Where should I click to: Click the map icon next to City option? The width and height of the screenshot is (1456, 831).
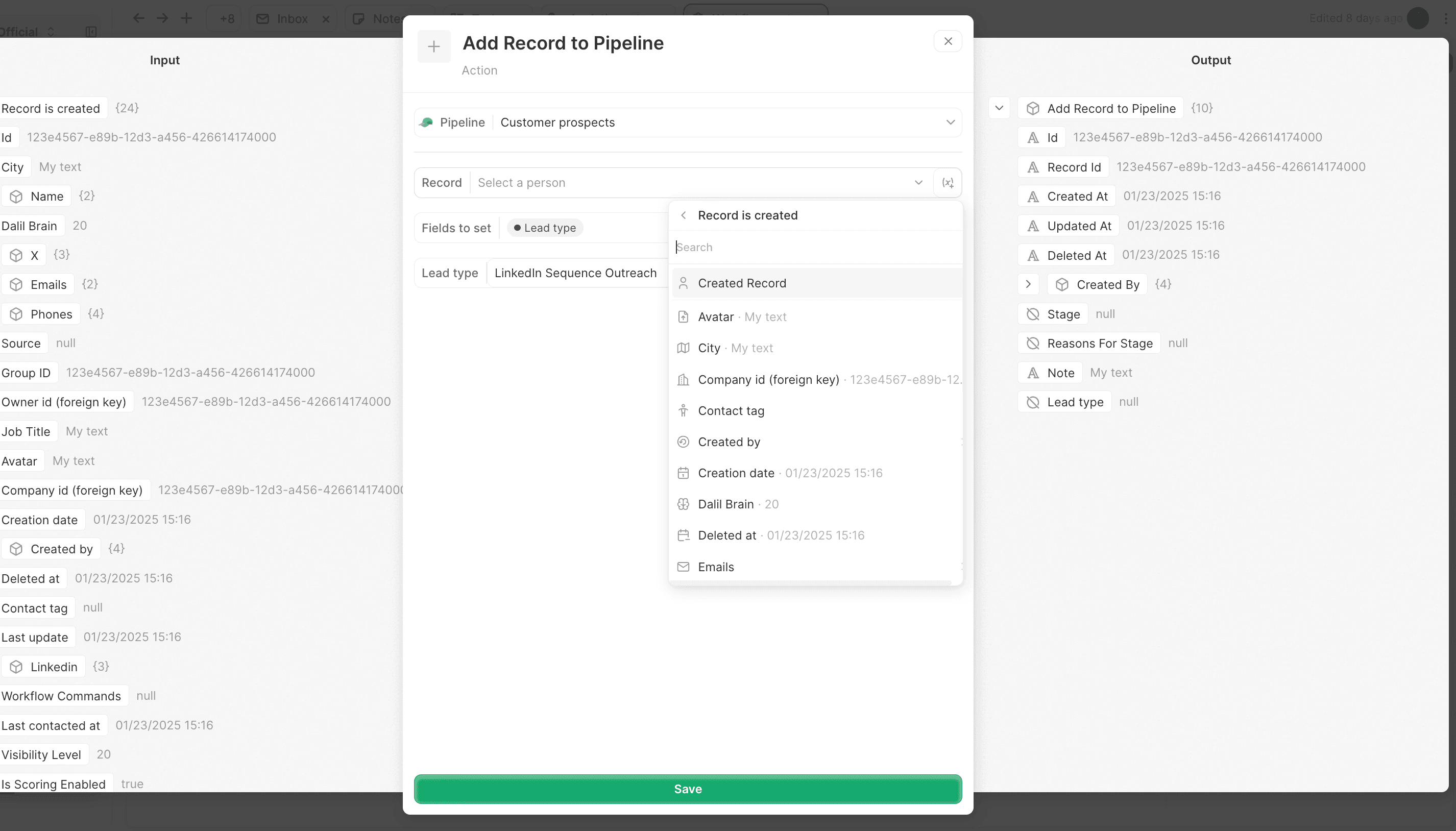click(683, 348)
